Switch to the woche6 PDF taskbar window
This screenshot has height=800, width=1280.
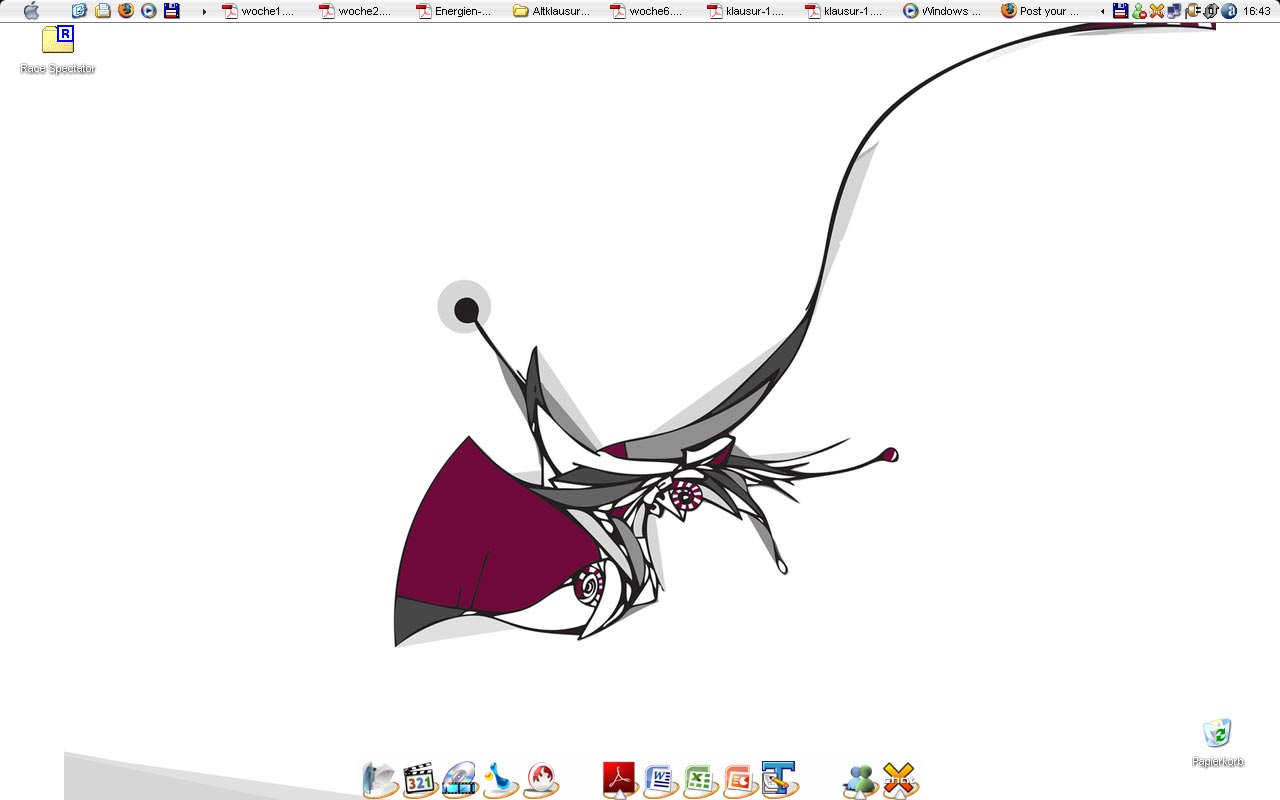click(x=648, y=11)
